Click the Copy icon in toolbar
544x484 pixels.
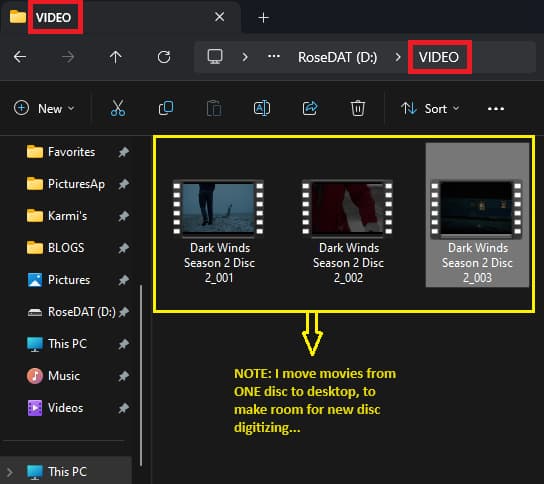(x=166, y=108)
